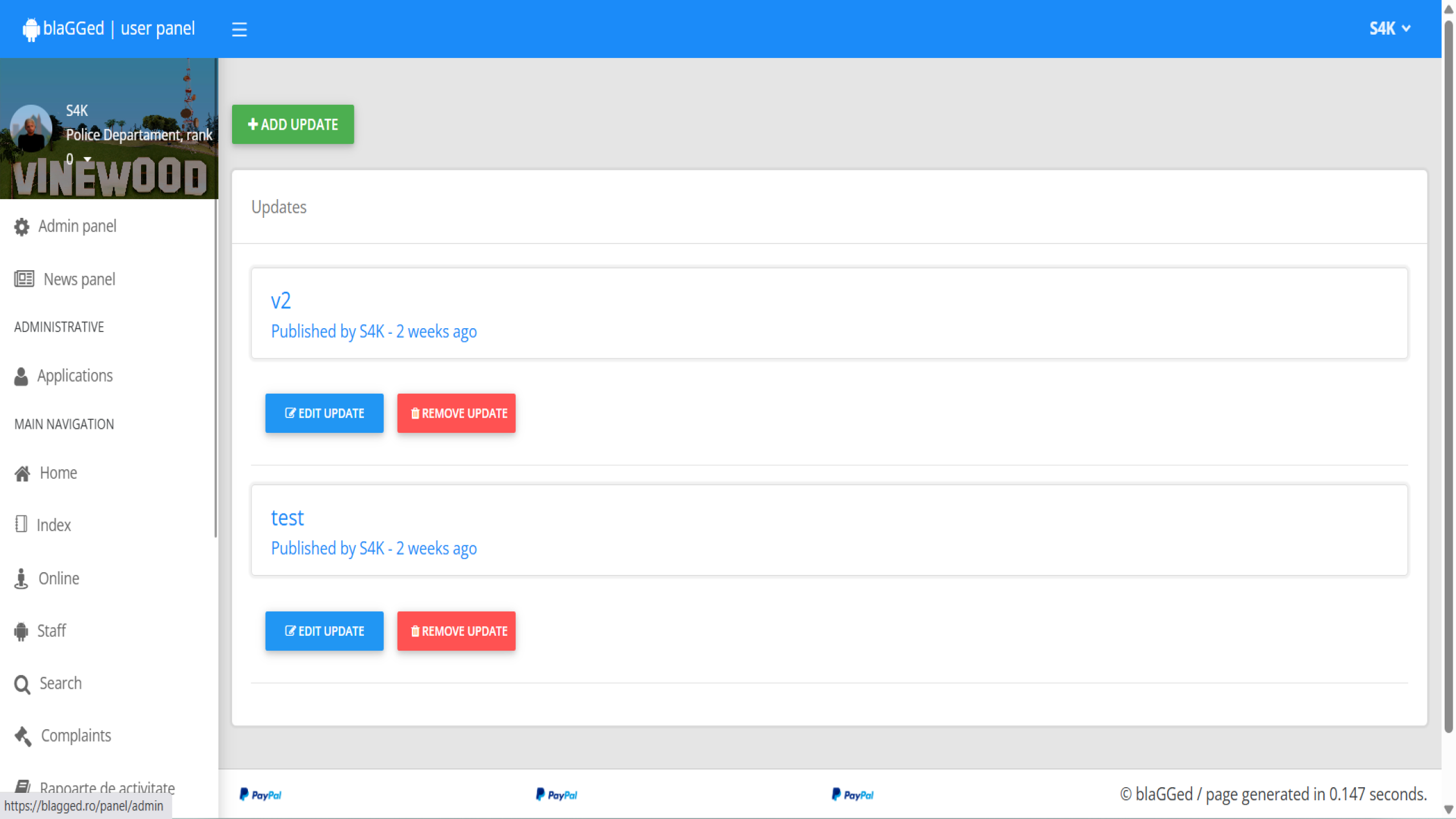Click the Complaints gavel icon
The image size is (1456, 819).
23,736
